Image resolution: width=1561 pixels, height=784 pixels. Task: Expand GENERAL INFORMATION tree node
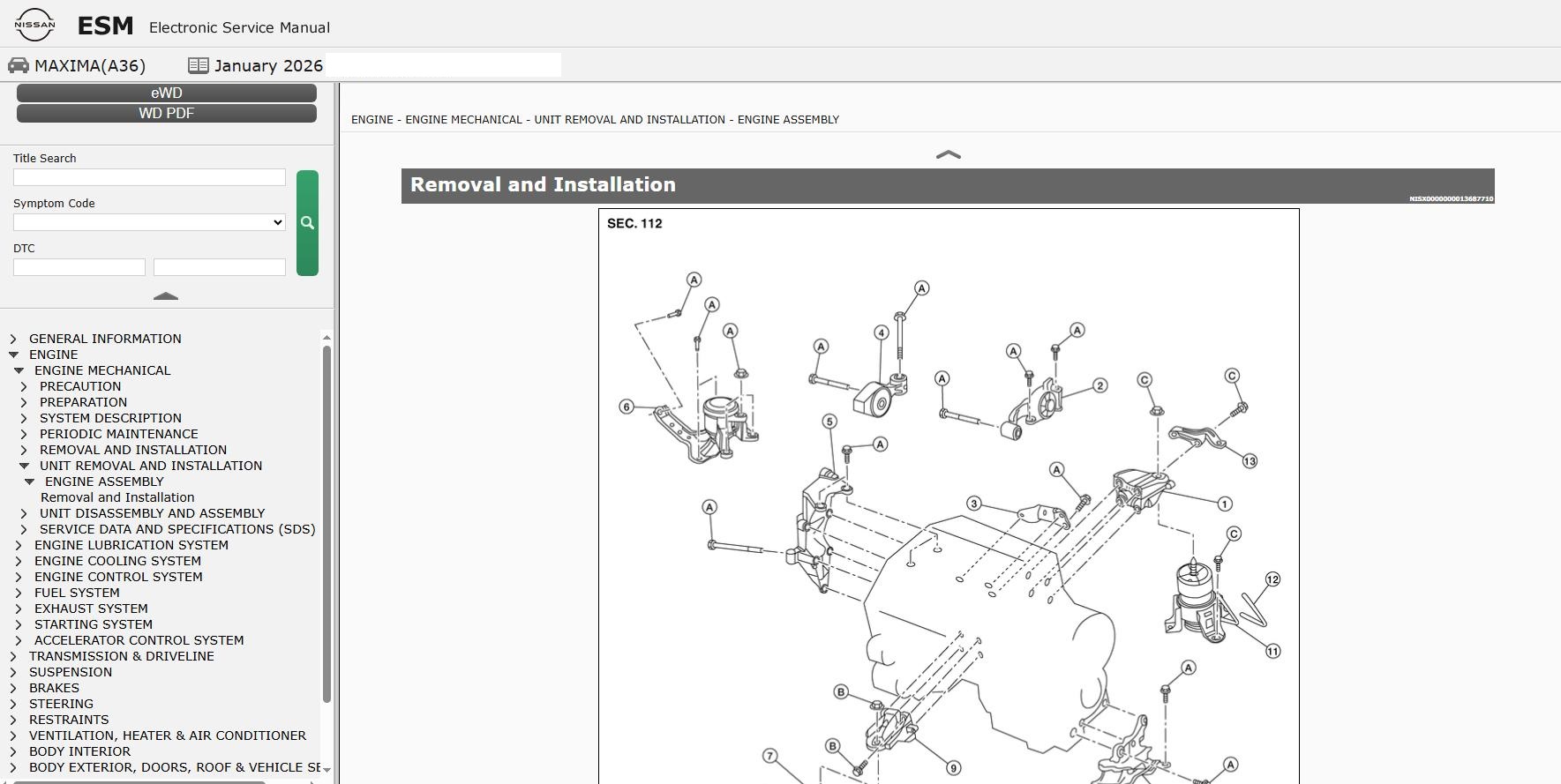[13, 339]
